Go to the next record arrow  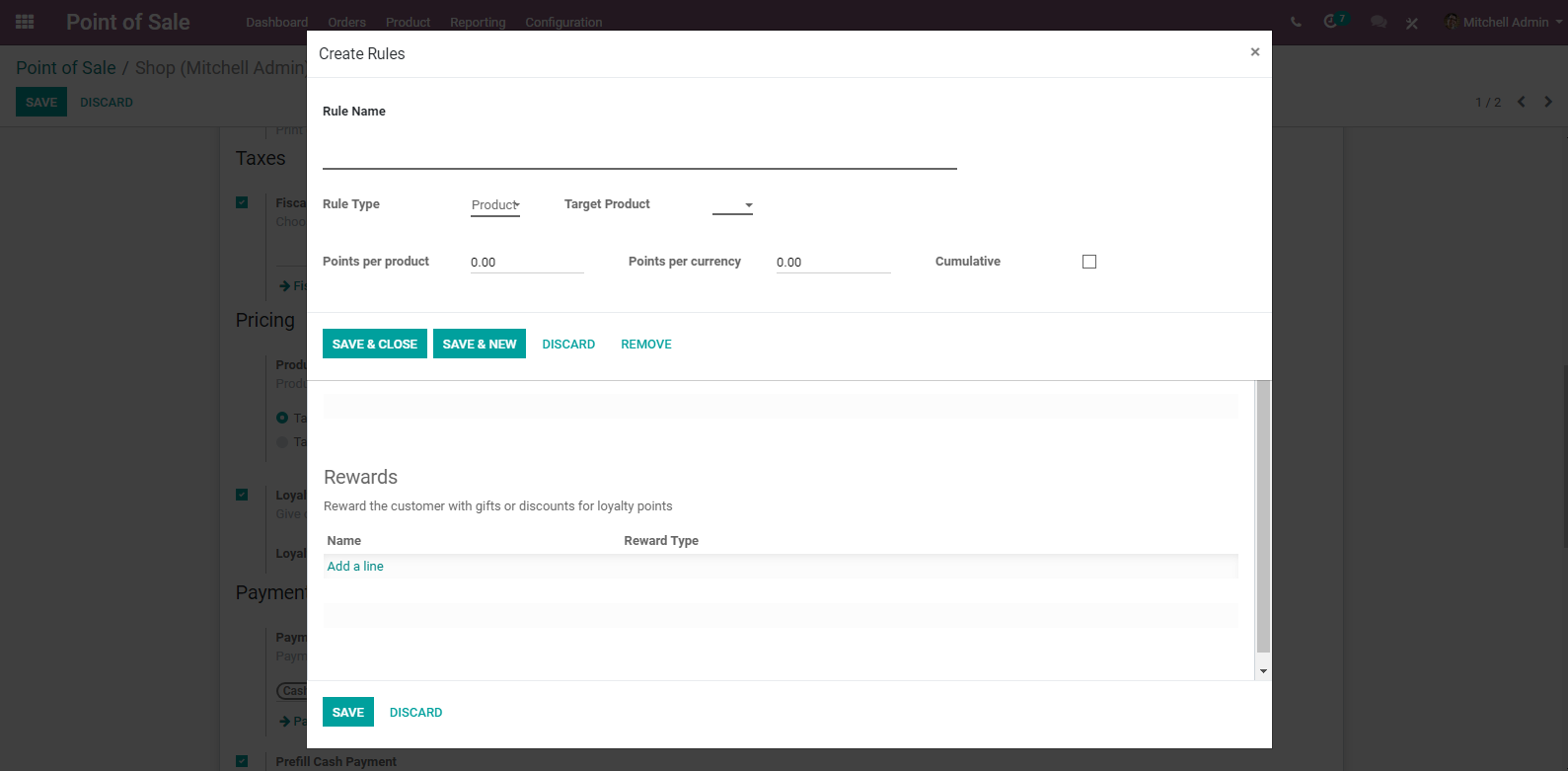1548,102
